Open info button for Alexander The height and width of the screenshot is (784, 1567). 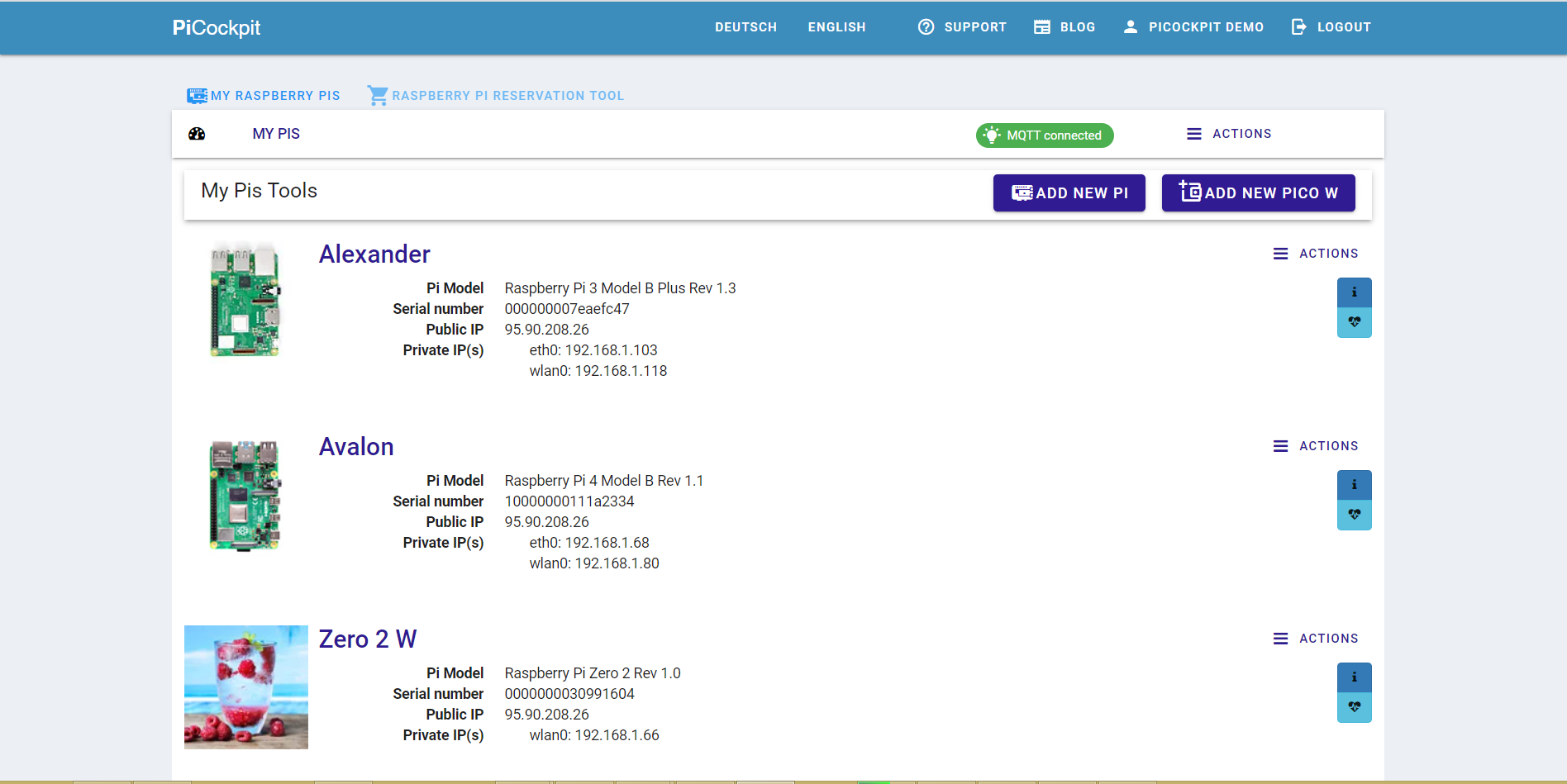(x=1354, y=292)
